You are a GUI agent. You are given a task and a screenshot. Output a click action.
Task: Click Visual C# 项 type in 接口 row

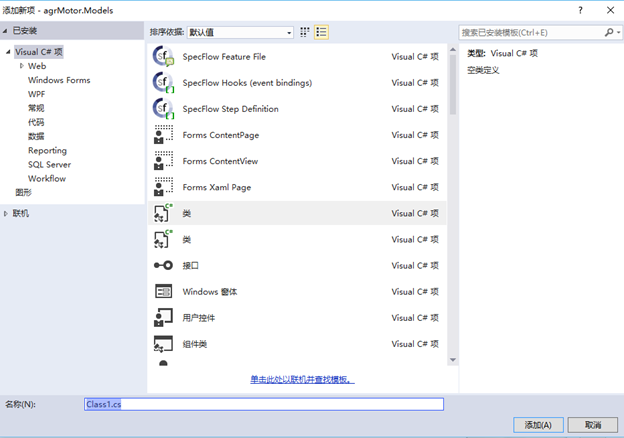click(415, 265)
